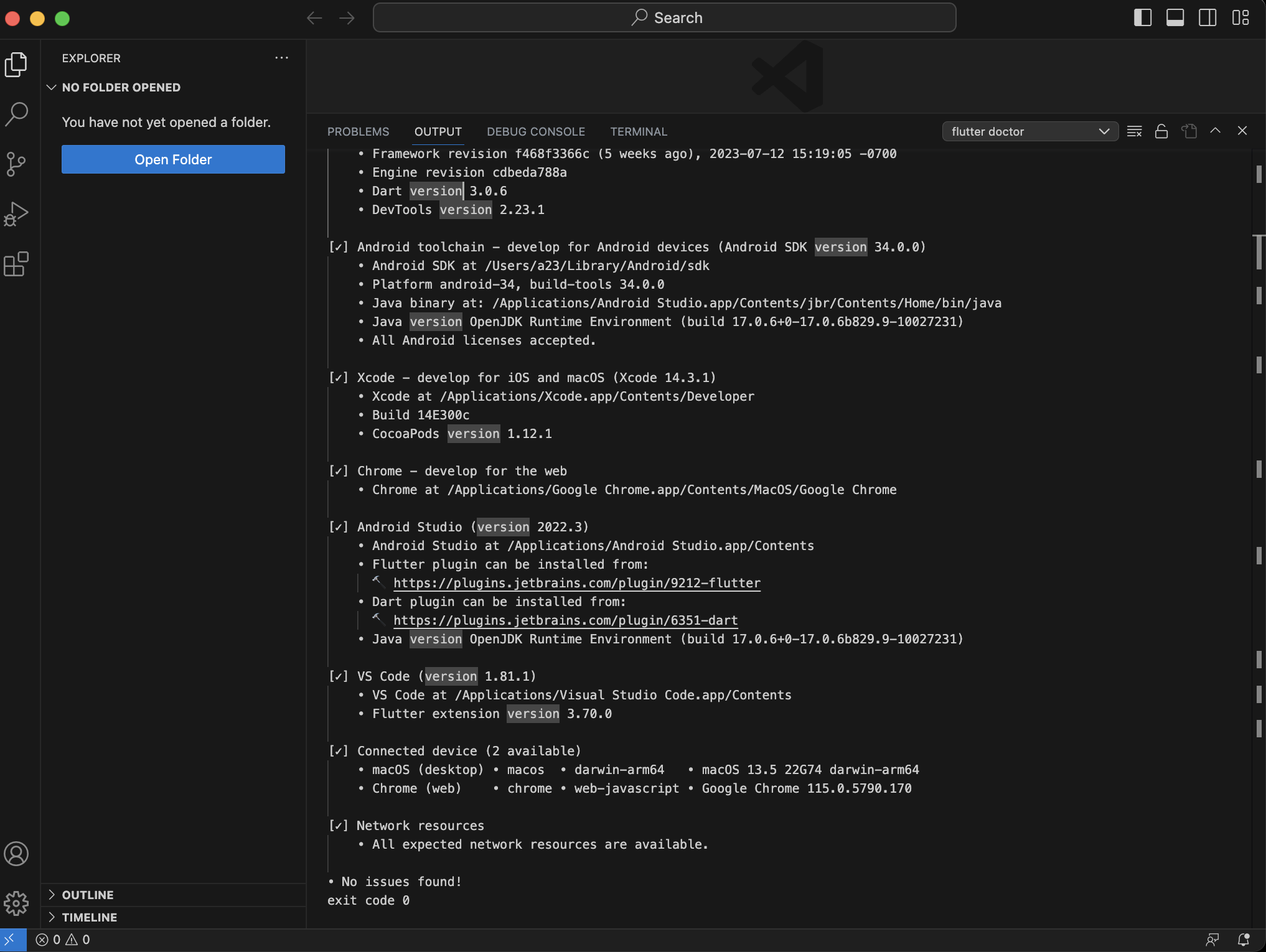This screenshot has height=952, width=1266.
Task: Open the Search view in activity bar
Action: coord(16,114)
